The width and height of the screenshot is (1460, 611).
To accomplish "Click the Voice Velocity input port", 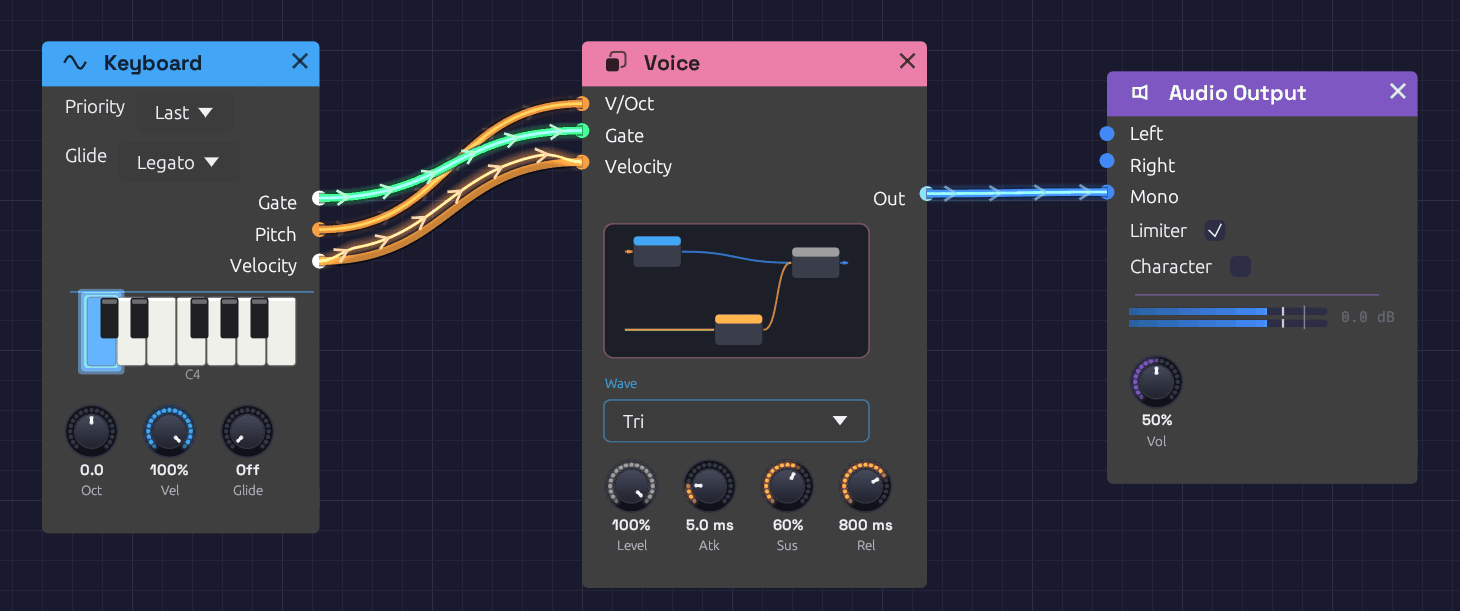I will coord(583,162).
